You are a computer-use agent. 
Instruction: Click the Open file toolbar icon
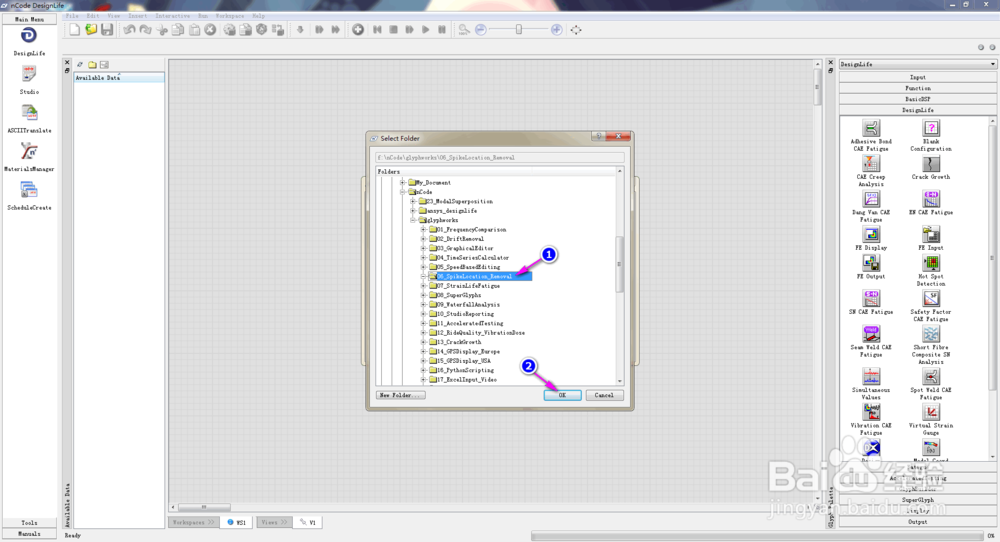tap(91, 30)
